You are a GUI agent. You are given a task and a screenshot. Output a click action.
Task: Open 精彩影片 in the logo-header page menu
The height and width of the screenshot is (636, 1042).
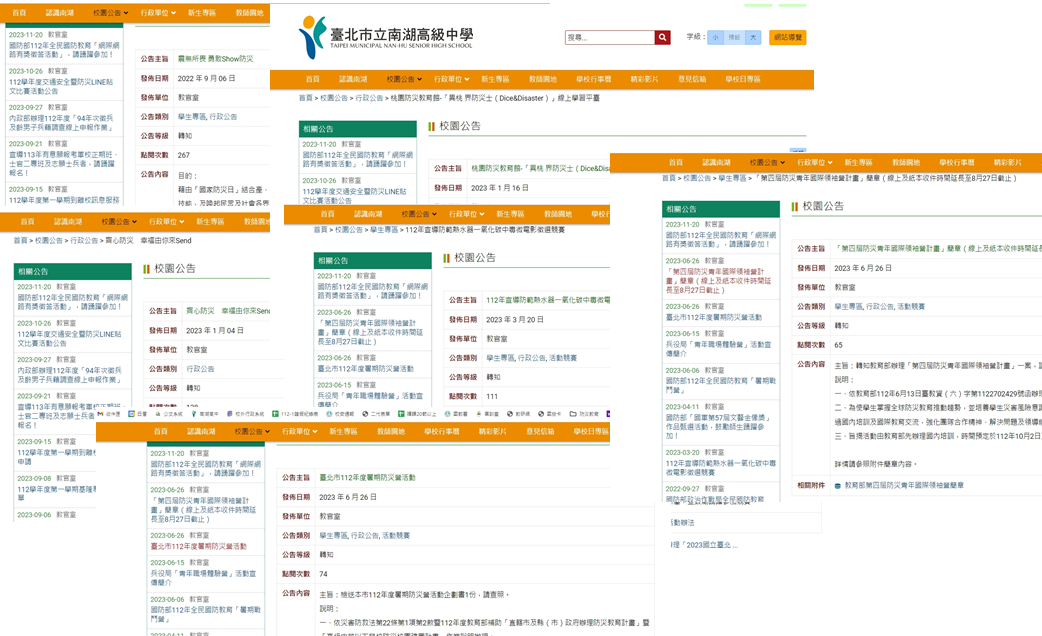[x=645, y=79]
